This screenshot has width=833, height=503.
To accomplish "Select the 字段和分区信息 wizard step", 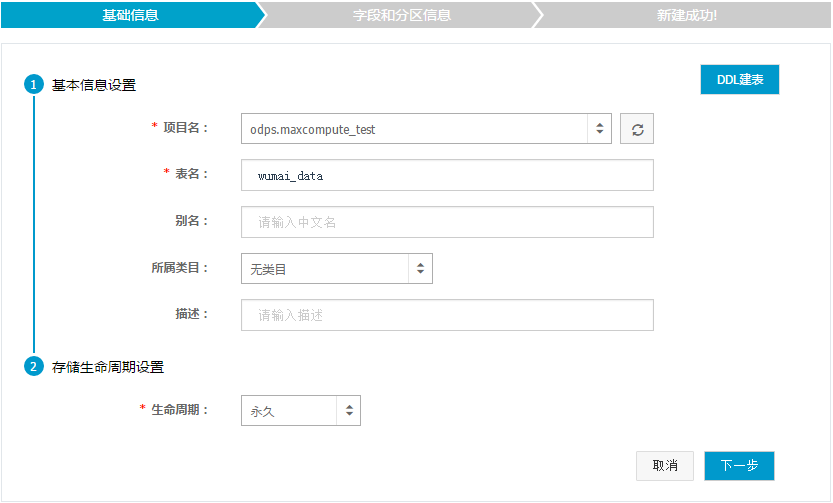I will click(402, 15).
